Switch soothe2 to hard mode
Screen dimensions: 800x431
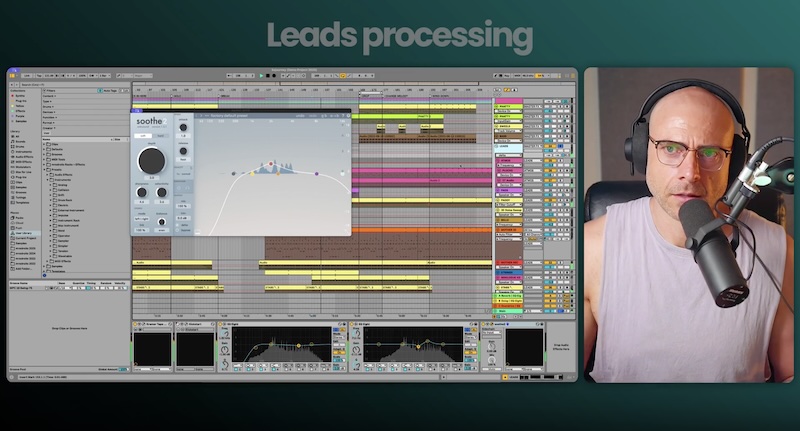point(160,135)
